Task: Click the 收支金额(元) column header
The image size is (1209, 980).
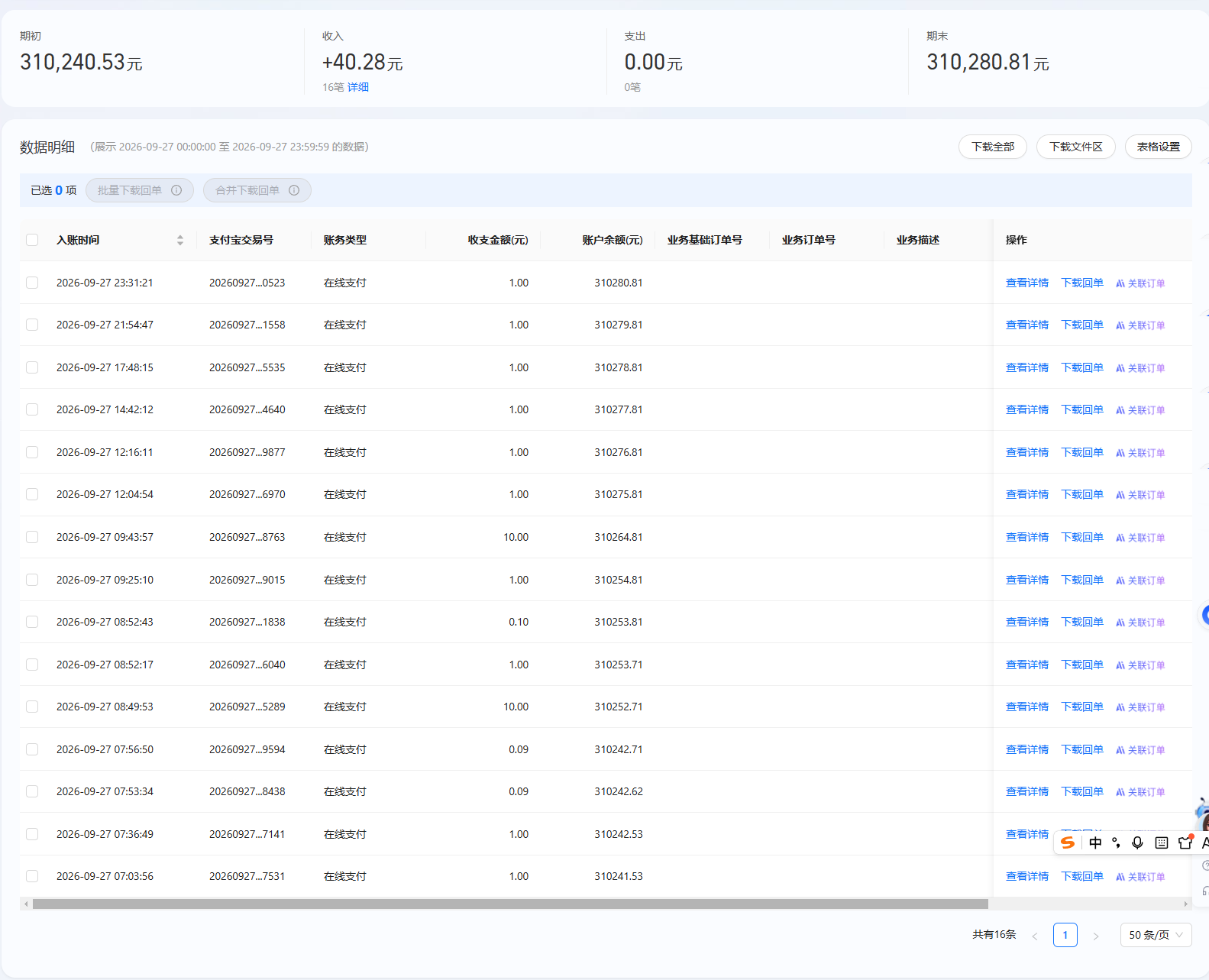Action: pyautogui.click(x=498, y=240)
